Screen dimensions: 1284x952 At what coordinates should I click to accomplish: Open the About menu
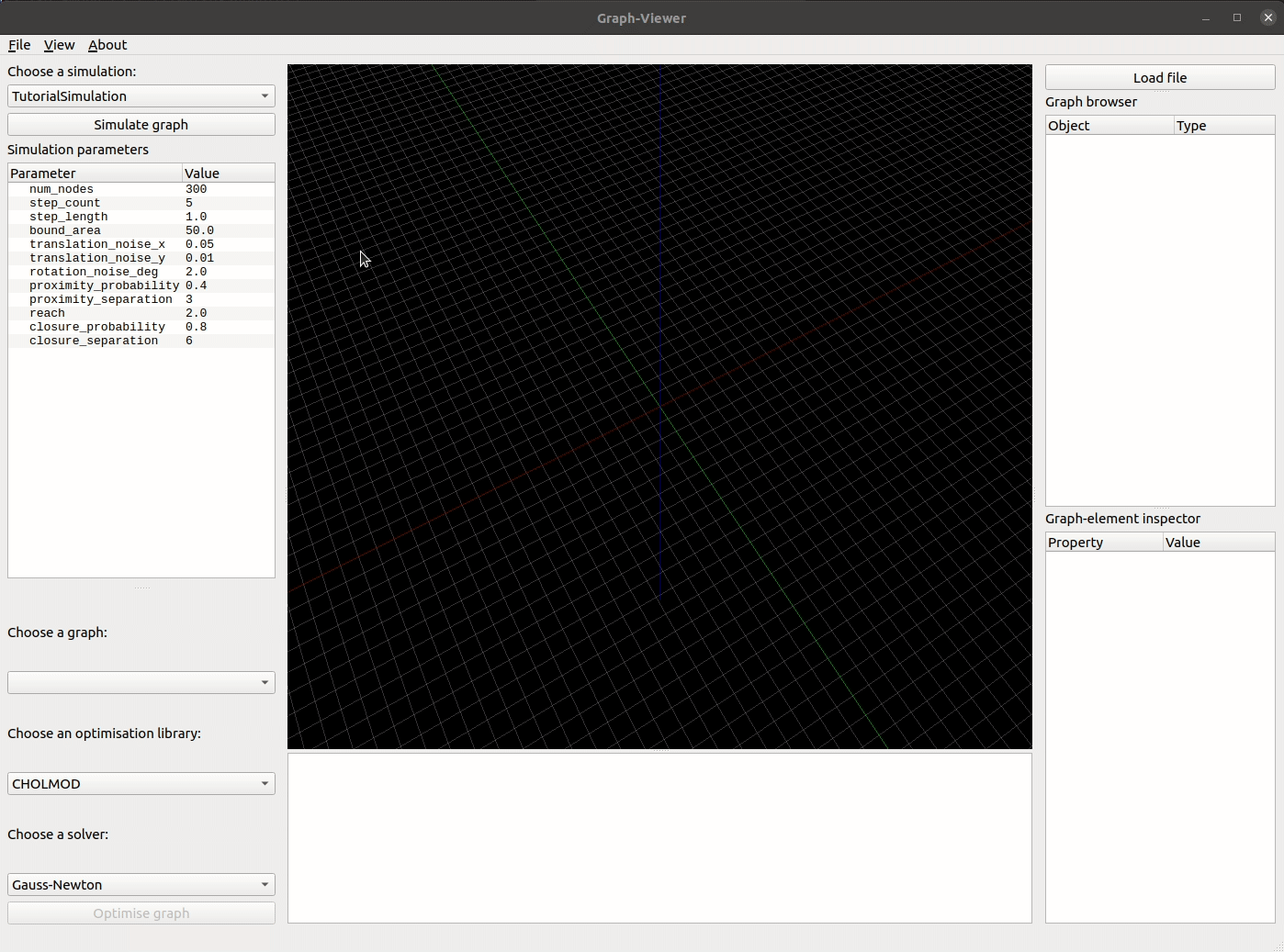click(x=107, y=45)
